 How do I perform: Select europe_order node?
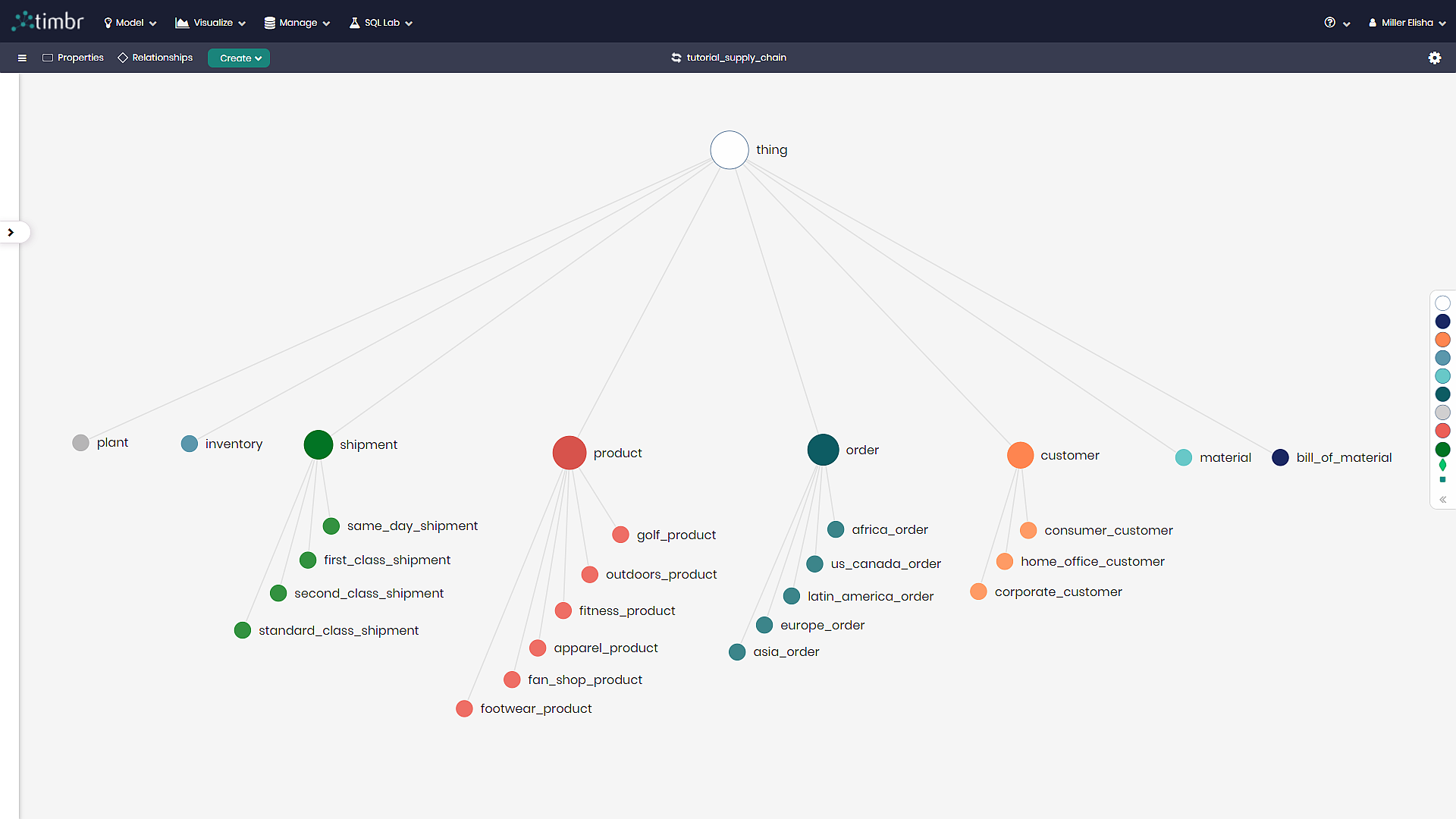point(764,625)
